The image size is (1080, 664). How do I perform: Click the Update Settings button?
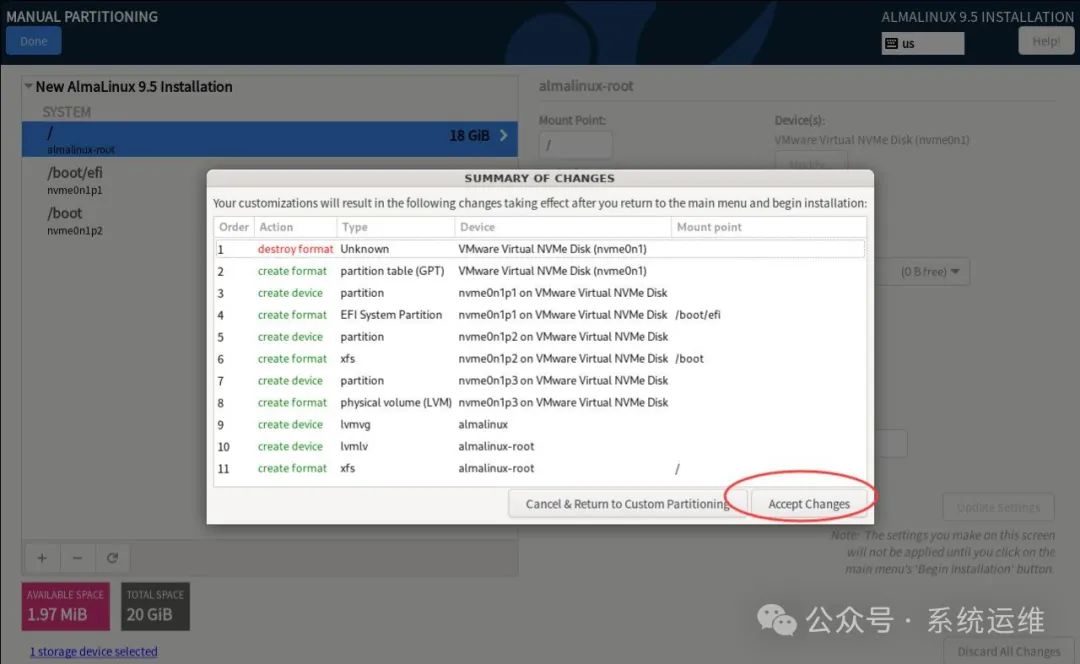998,508
